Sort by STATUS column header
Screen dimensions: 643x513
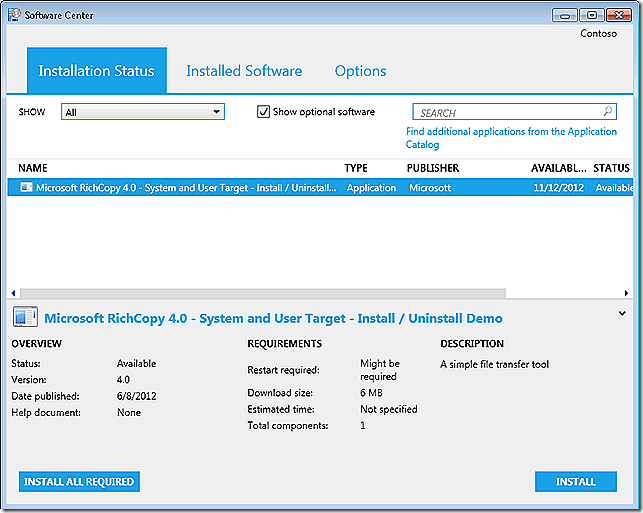(611, 168)
